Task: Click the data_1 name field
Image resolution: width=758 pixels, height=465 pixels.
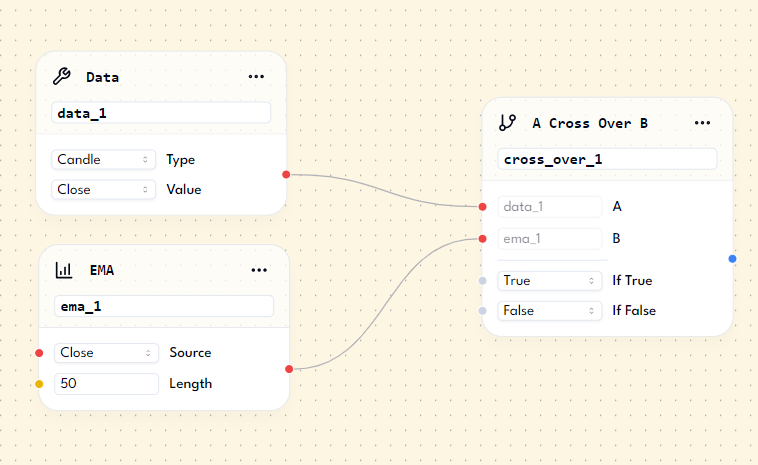Action: click(161, 113)
